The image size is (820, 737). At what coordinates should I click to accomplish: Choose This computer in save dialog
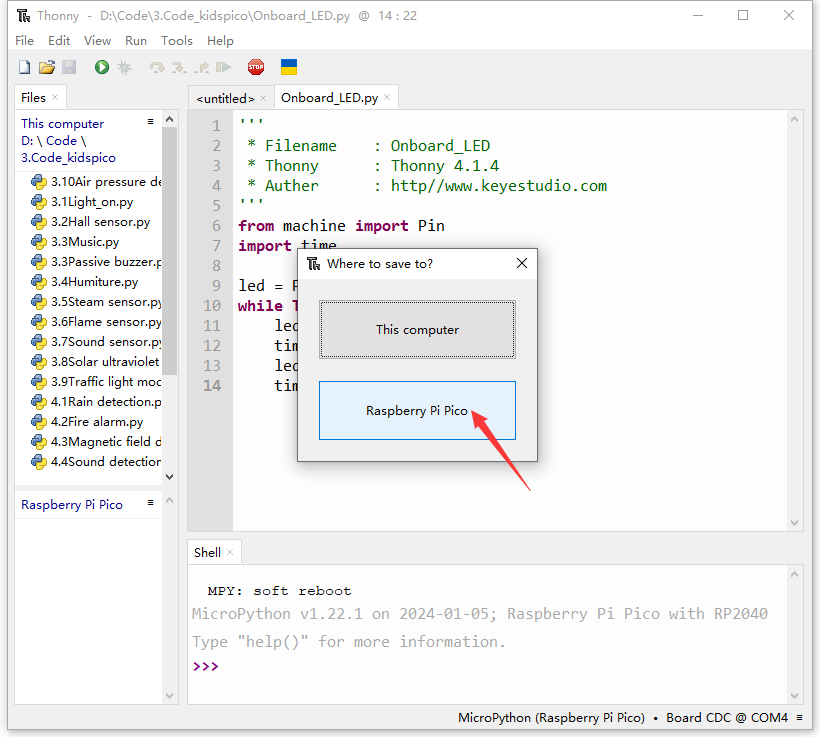tap(417, 330)
